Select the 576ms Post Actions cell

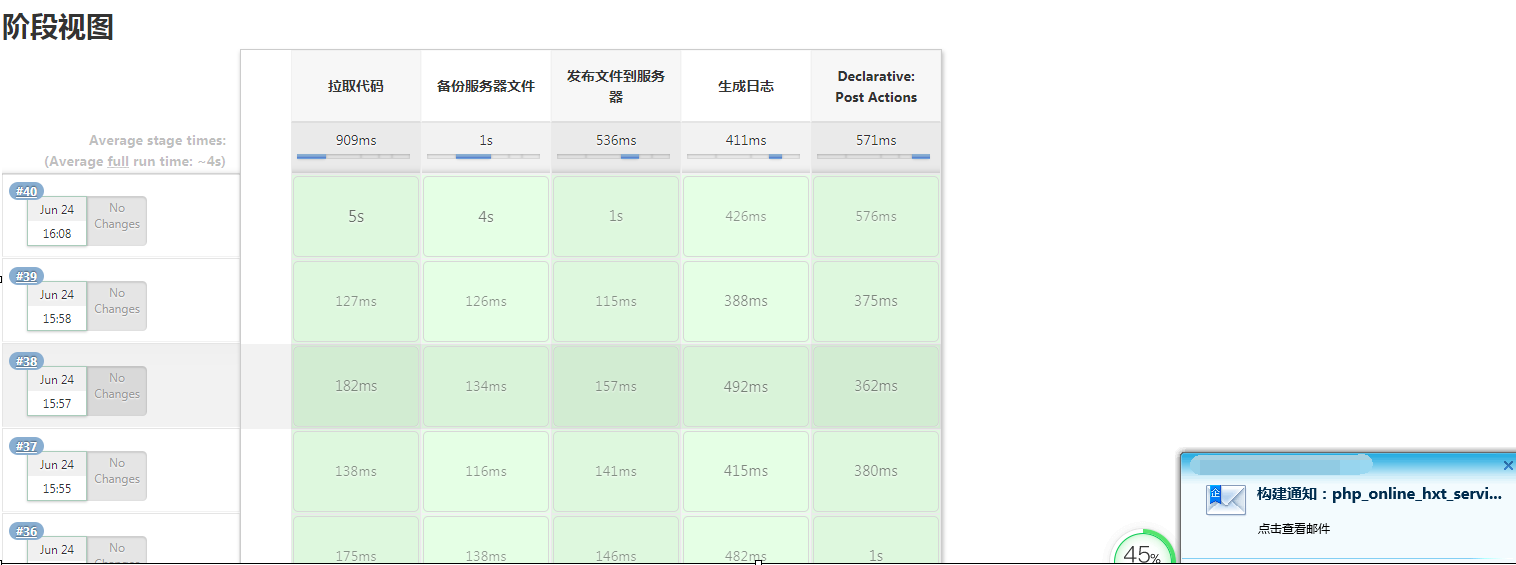[876, 216]
